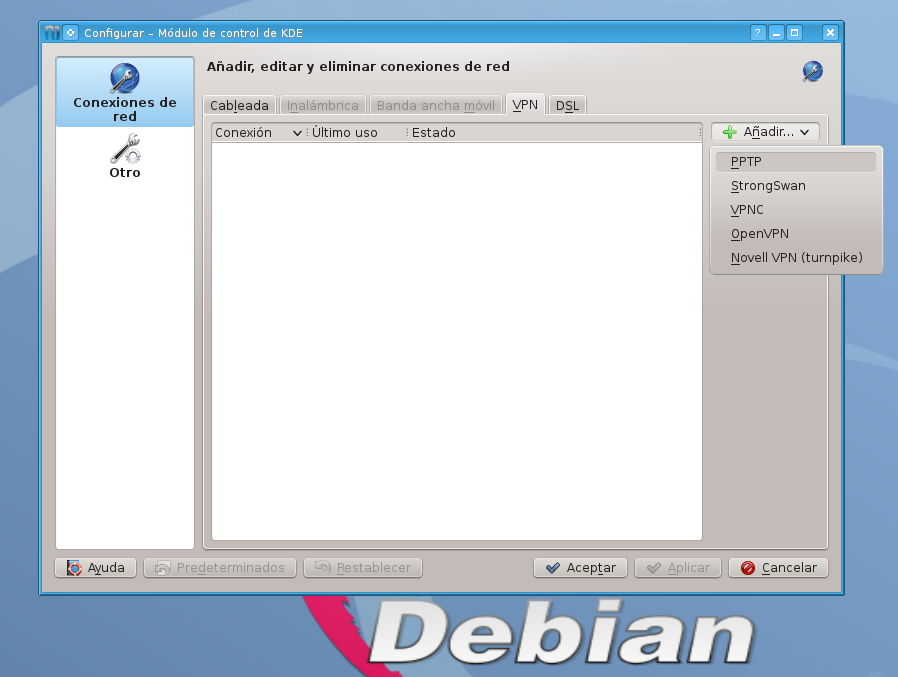The height and width of the screenshot is (677, 898).
Task: Choose OpenVPN from the menu
Action: pyautogui.click(x=795, y=234)
